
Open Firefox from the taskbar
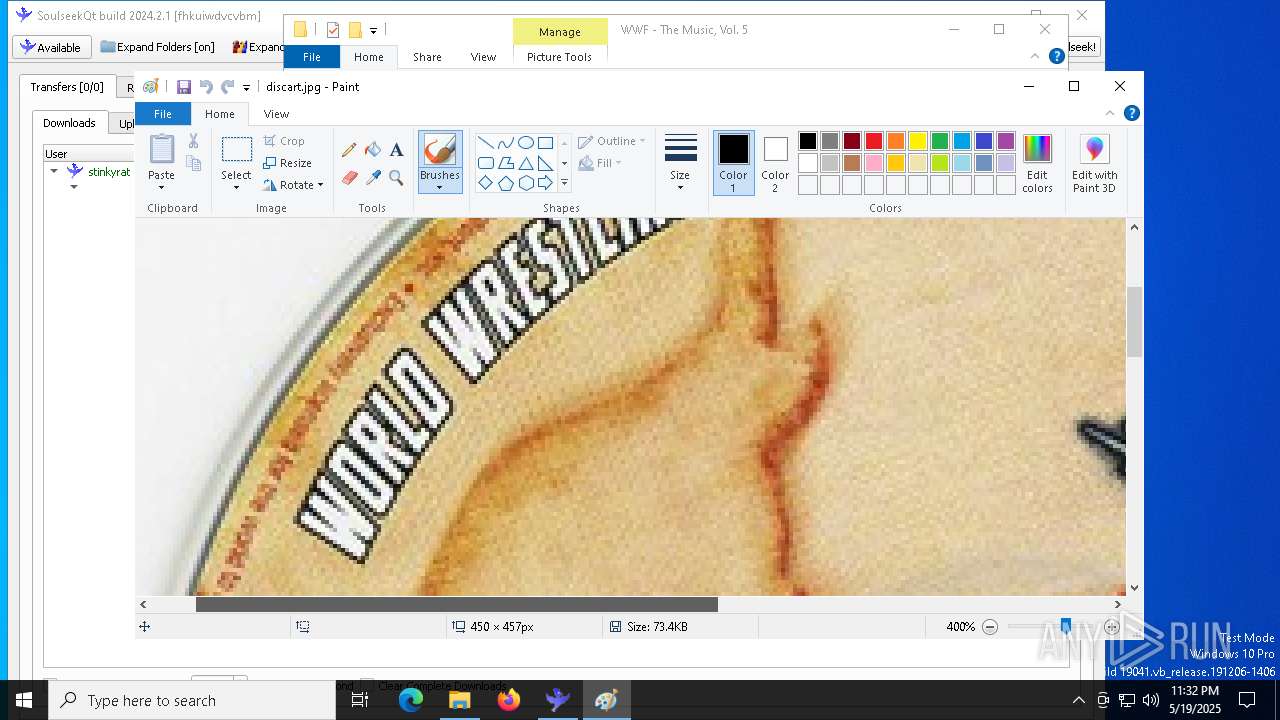pyautogui.click(x=509, y=700)
